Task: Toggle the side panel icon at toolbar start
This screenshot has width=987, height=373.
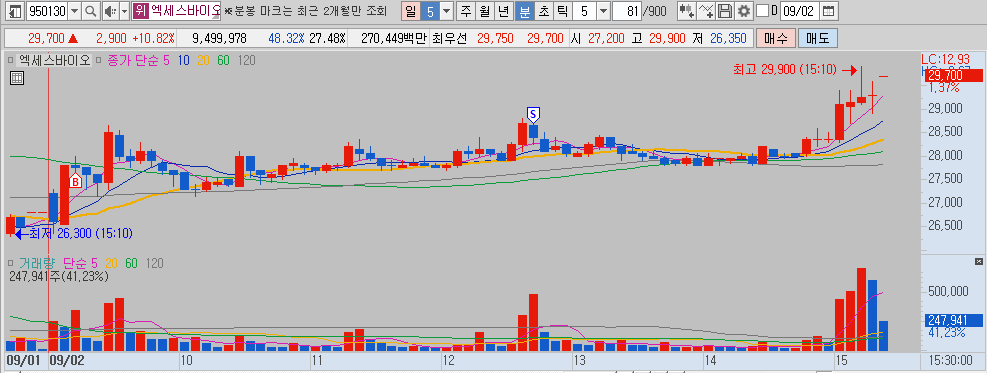Action: point(15,11)
